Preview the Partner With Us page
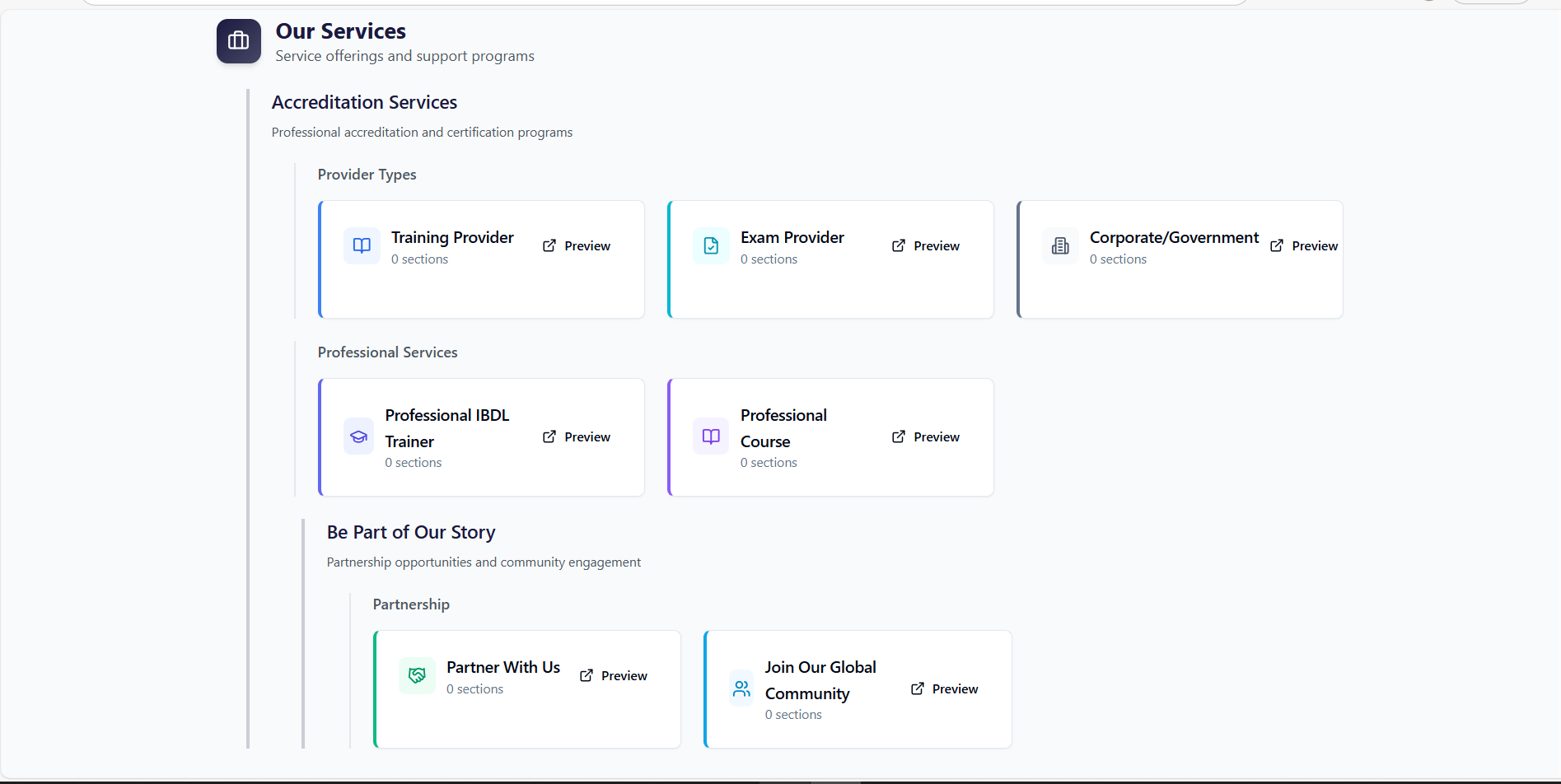 [x=614, y=675]
